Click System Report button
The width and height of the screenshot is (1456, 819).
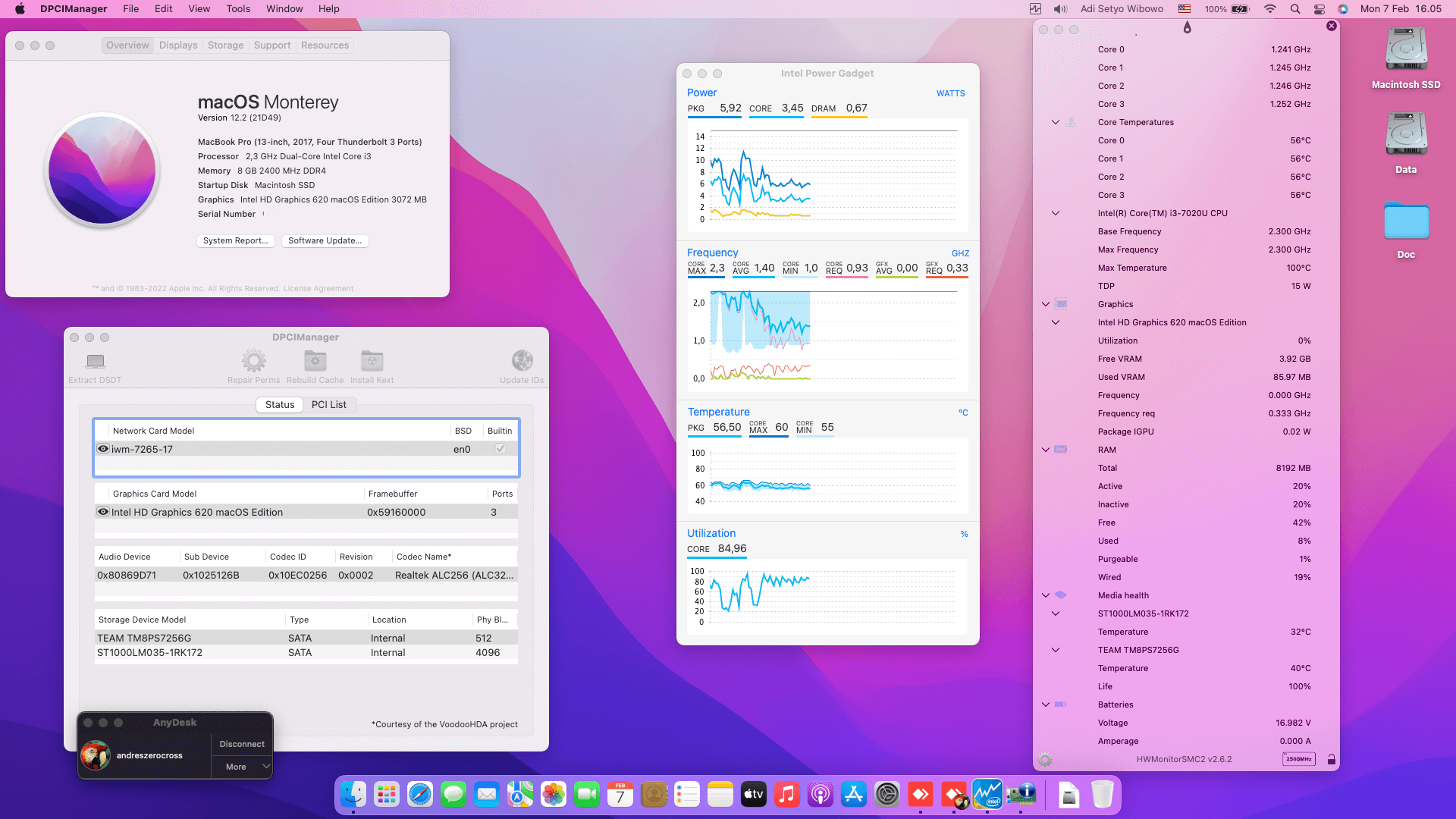[x=235, y=241]
